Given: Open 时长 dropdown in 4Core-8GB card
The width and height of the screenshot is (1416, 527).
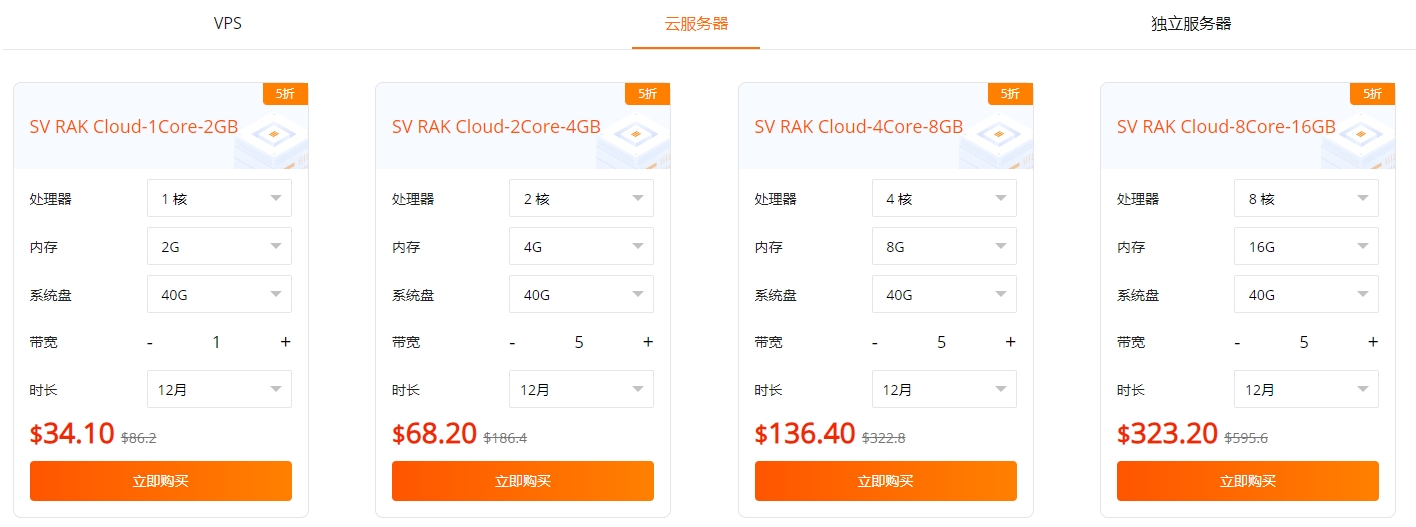Looking at the screenshot, I should [944, 389].
